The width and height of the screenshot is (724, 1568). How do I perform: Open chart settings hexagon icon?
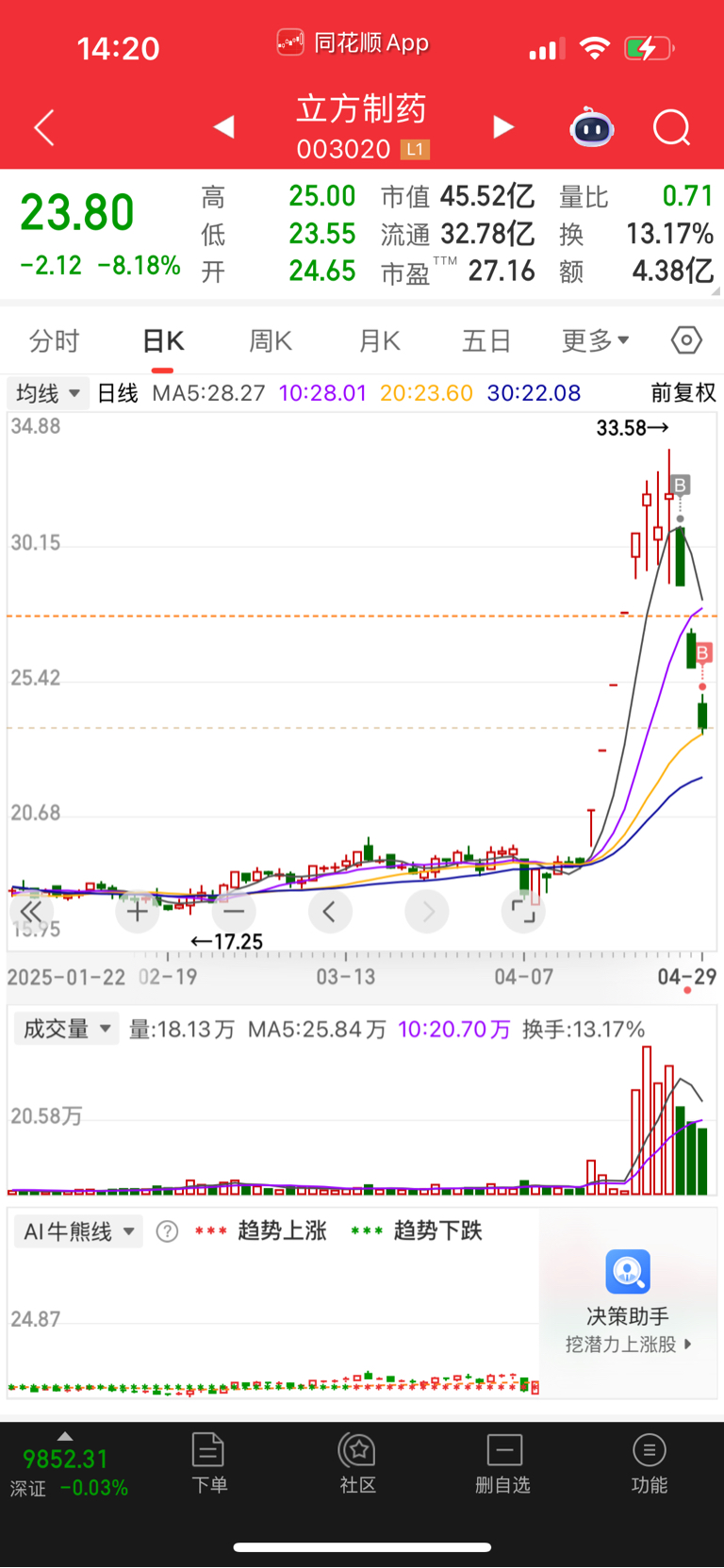[x=686, y=339]
